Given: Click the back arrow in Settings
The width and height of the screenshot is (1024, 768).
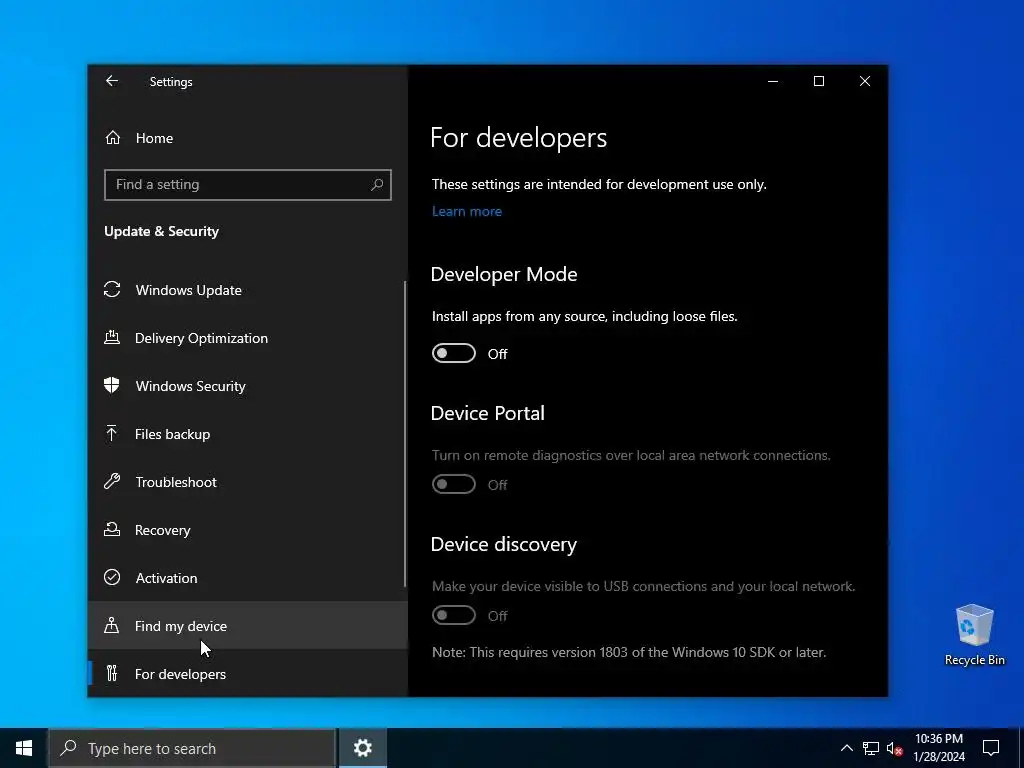Looking at the screenshot, I should click(112, 81).
